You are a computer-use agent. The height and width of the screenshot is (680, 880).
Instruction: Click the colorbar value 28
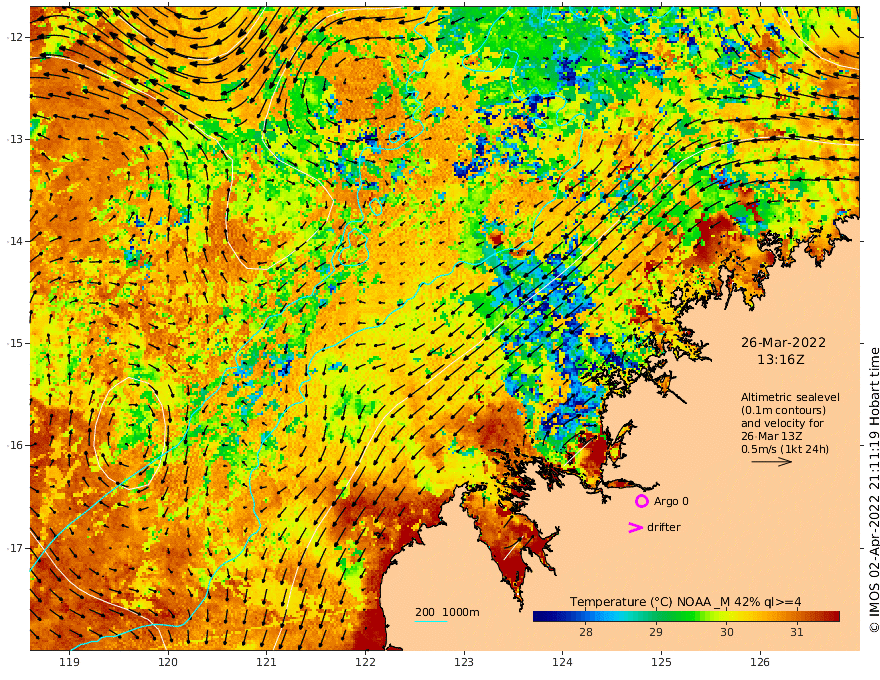click(585, 632)
